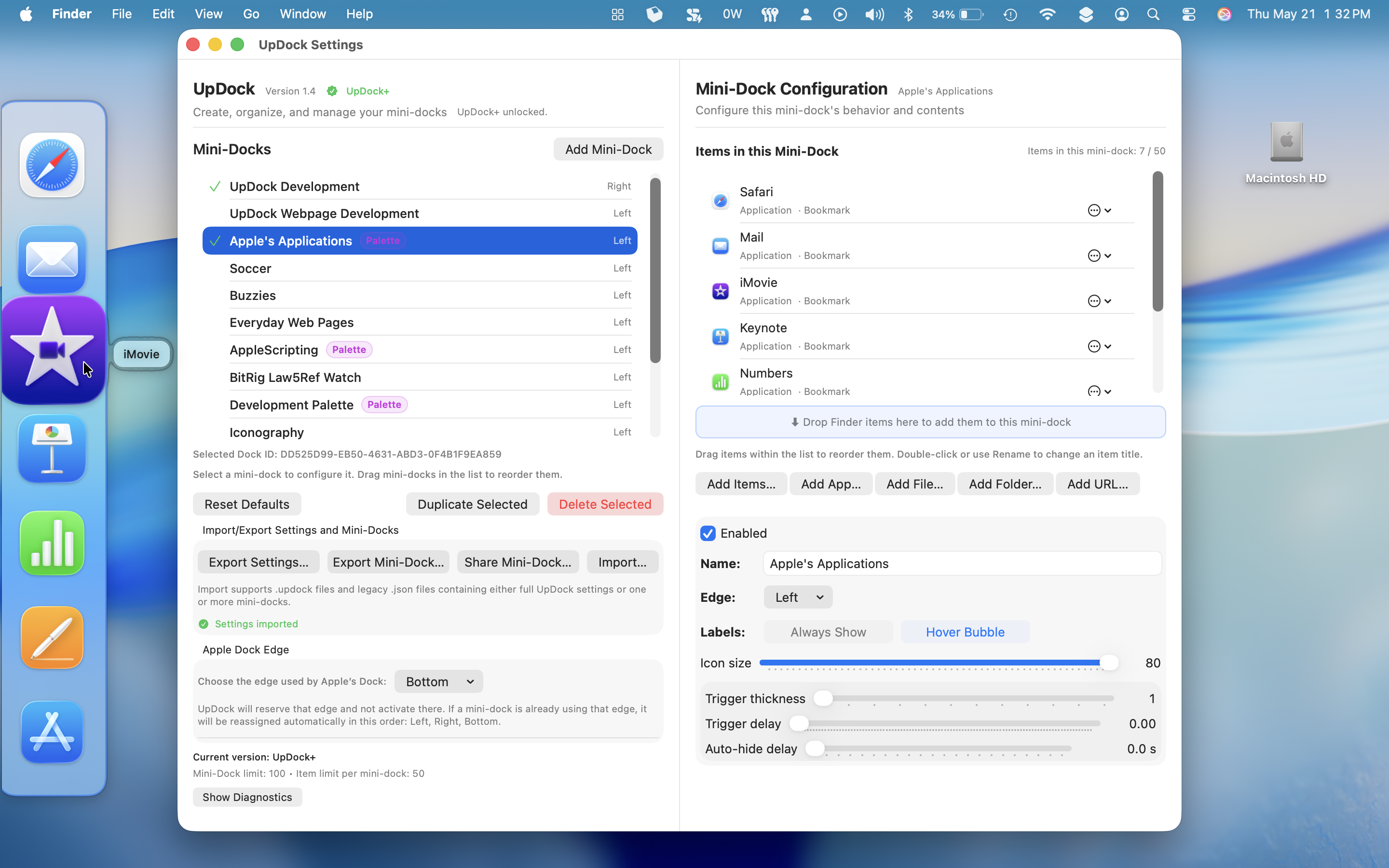
Task: Toggle Apple's Applications active checkmark
Action: coord(215,241)
